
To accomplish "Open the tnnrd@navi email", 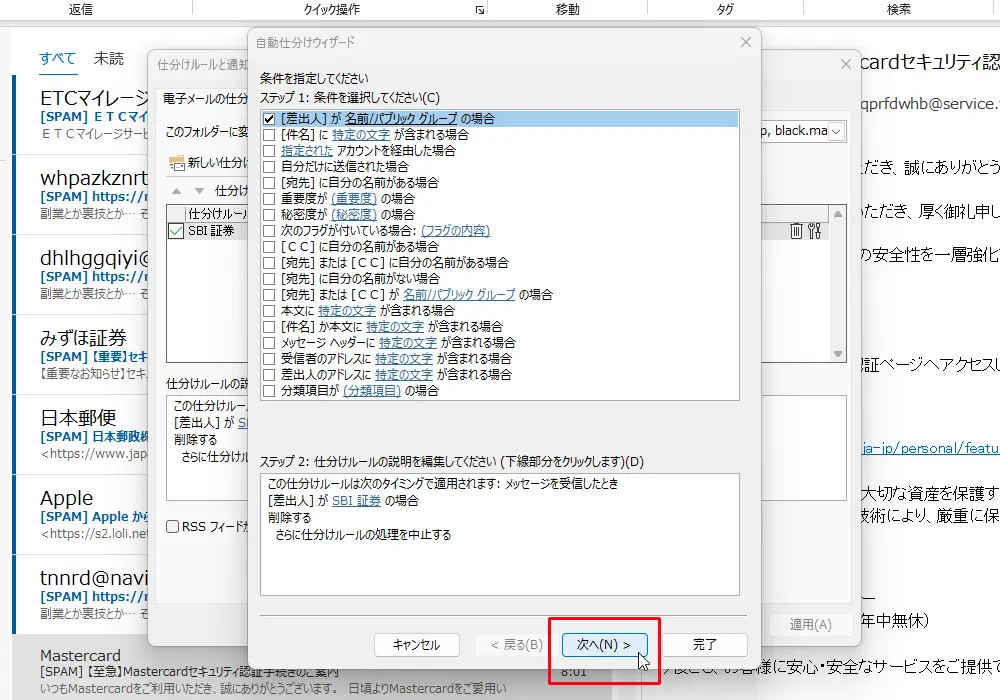I will (81, 594).
